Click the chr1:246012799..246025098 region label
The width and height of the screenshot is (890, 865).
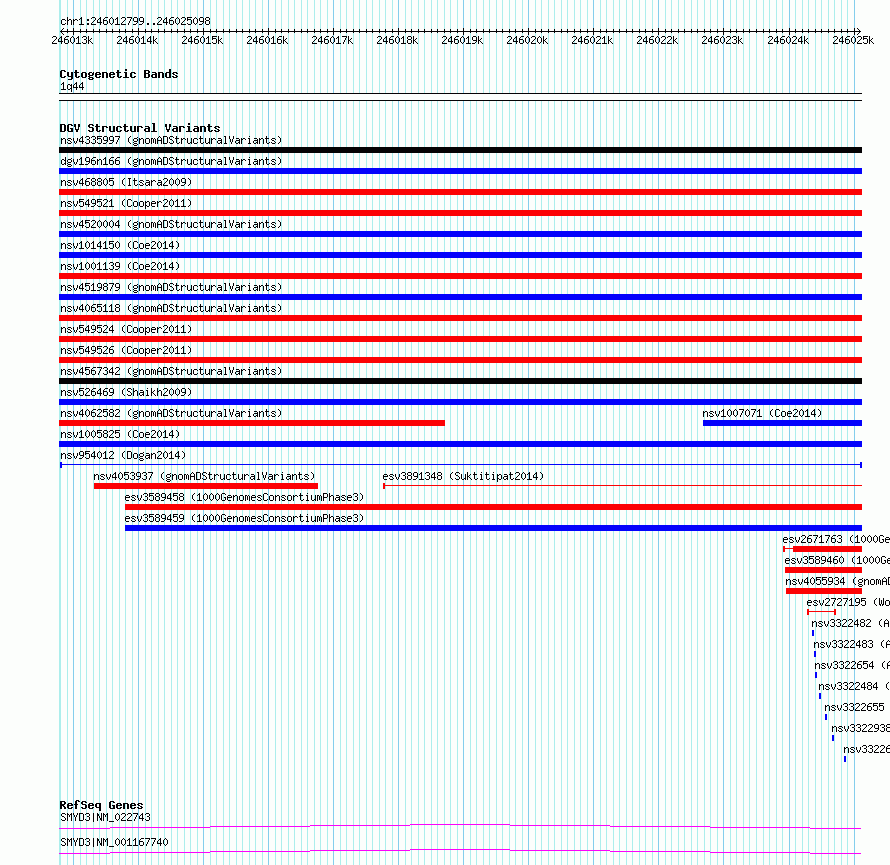[135, 22]
